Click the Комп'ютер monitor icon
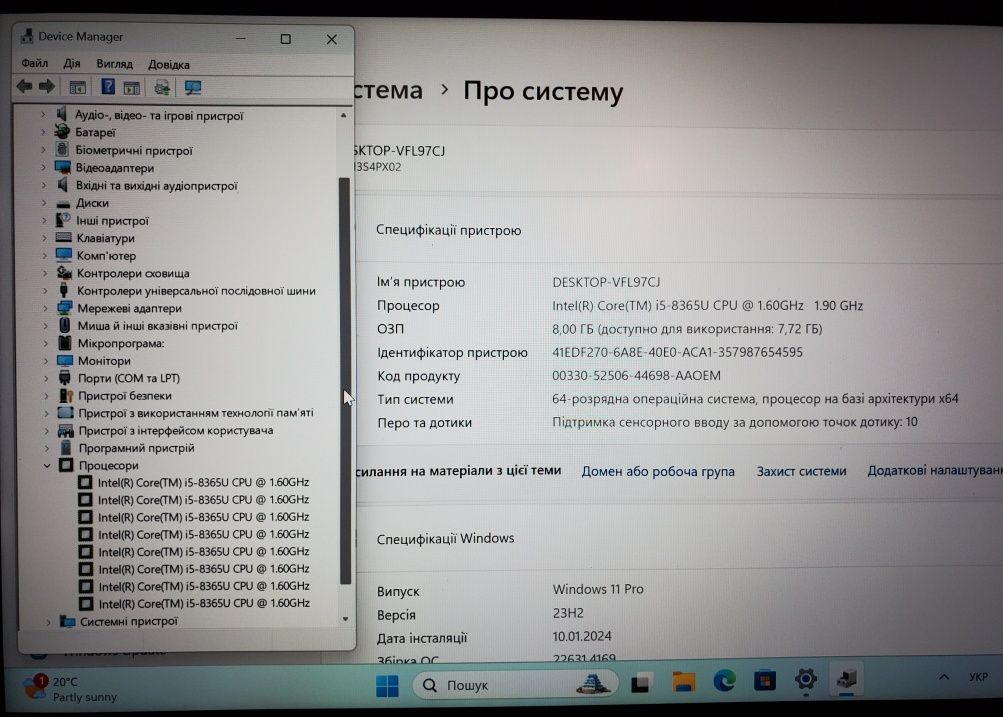The width and height of the screenshot is (1003, 717). pos(63,255)
